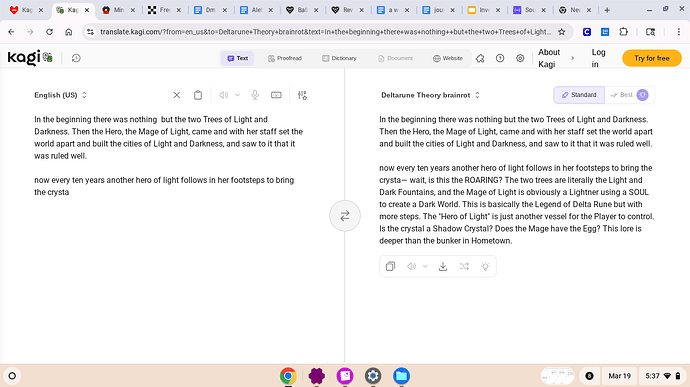
Task: Switch to the Inv browser tab
Action: [x=483, y=10]
